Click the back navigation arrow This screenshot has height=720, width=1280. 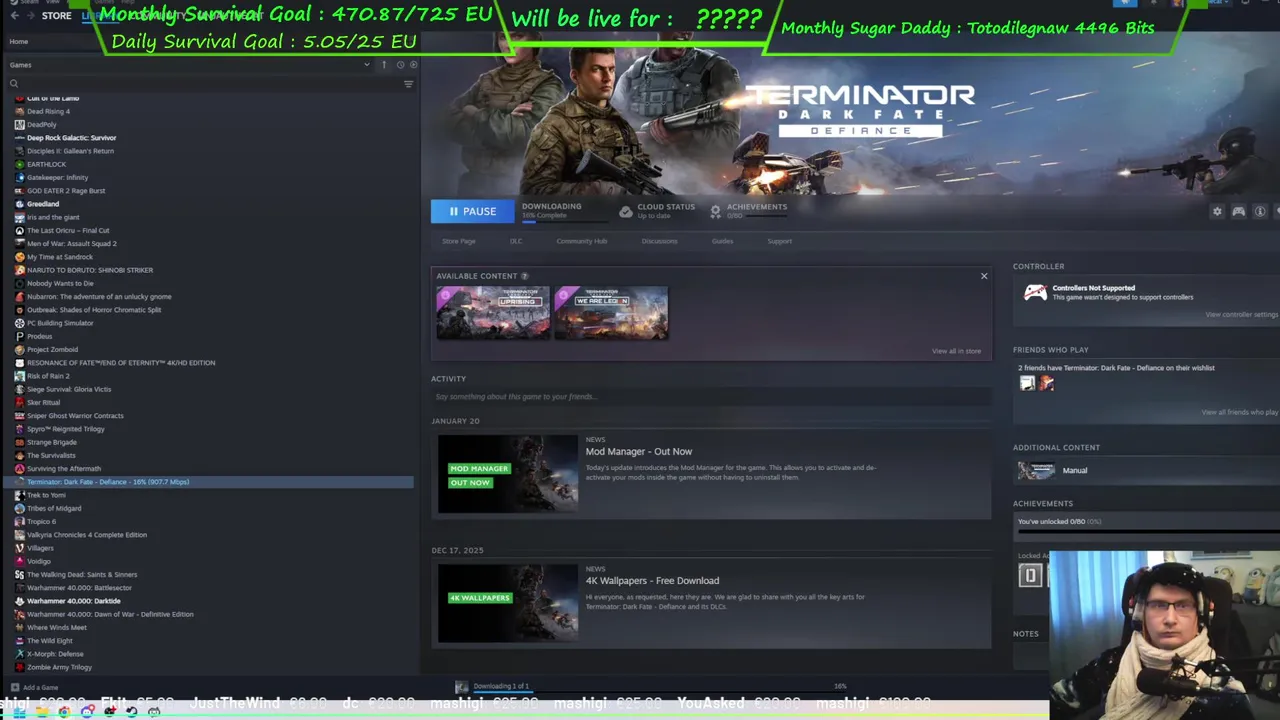coord(14,15)
